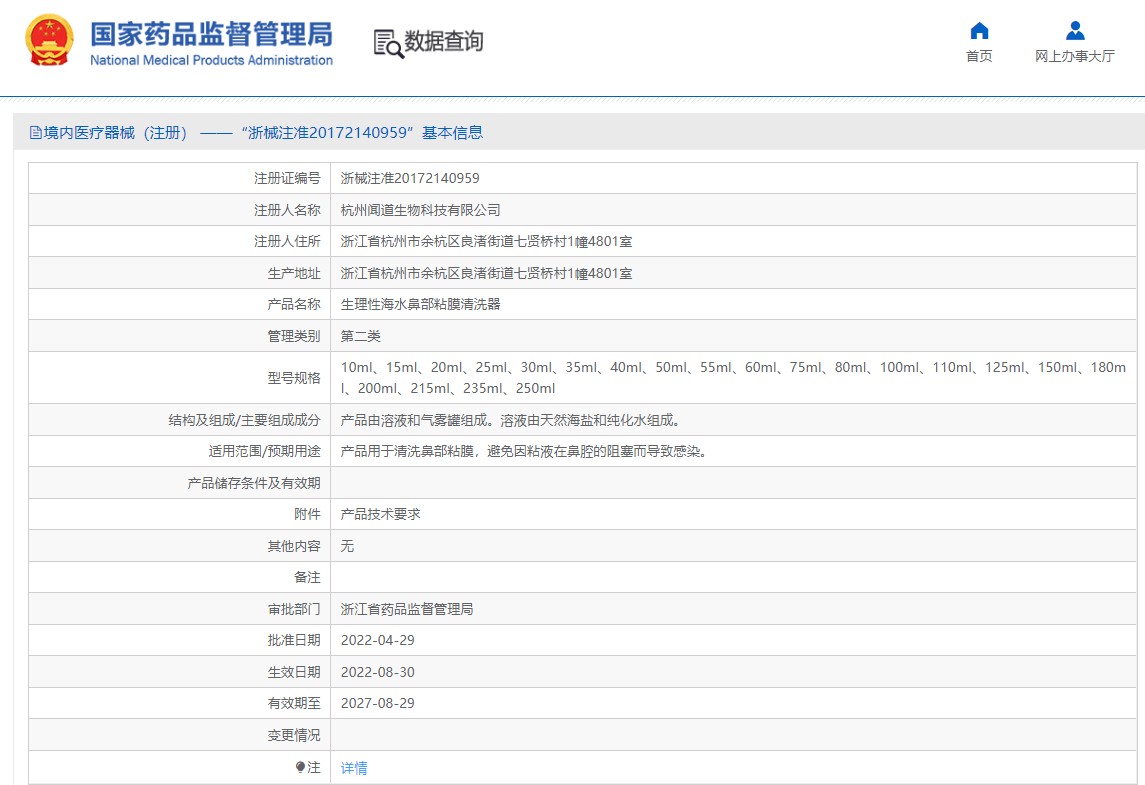The height and width of the screenshot is (785, 1145).
Task: Select effective date 2022-08-30
Action: (378, 672)
